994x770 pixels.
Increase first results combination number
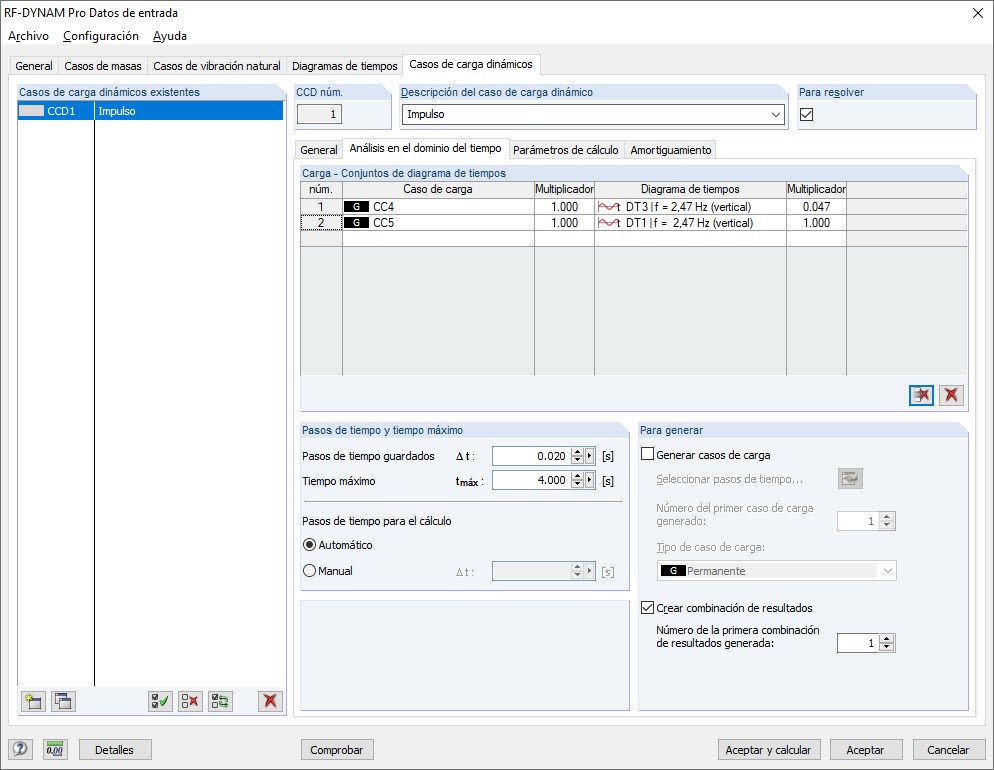pyautogui.click(x=887, y=639)
